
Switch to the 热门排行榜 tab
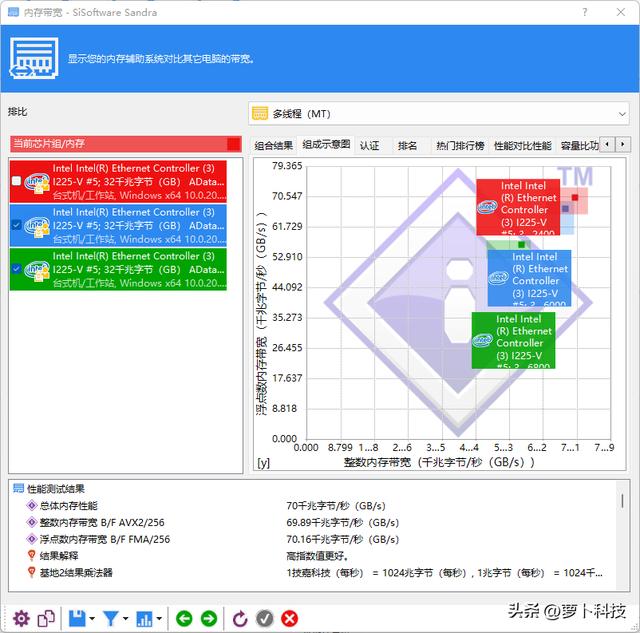[460, 145]
